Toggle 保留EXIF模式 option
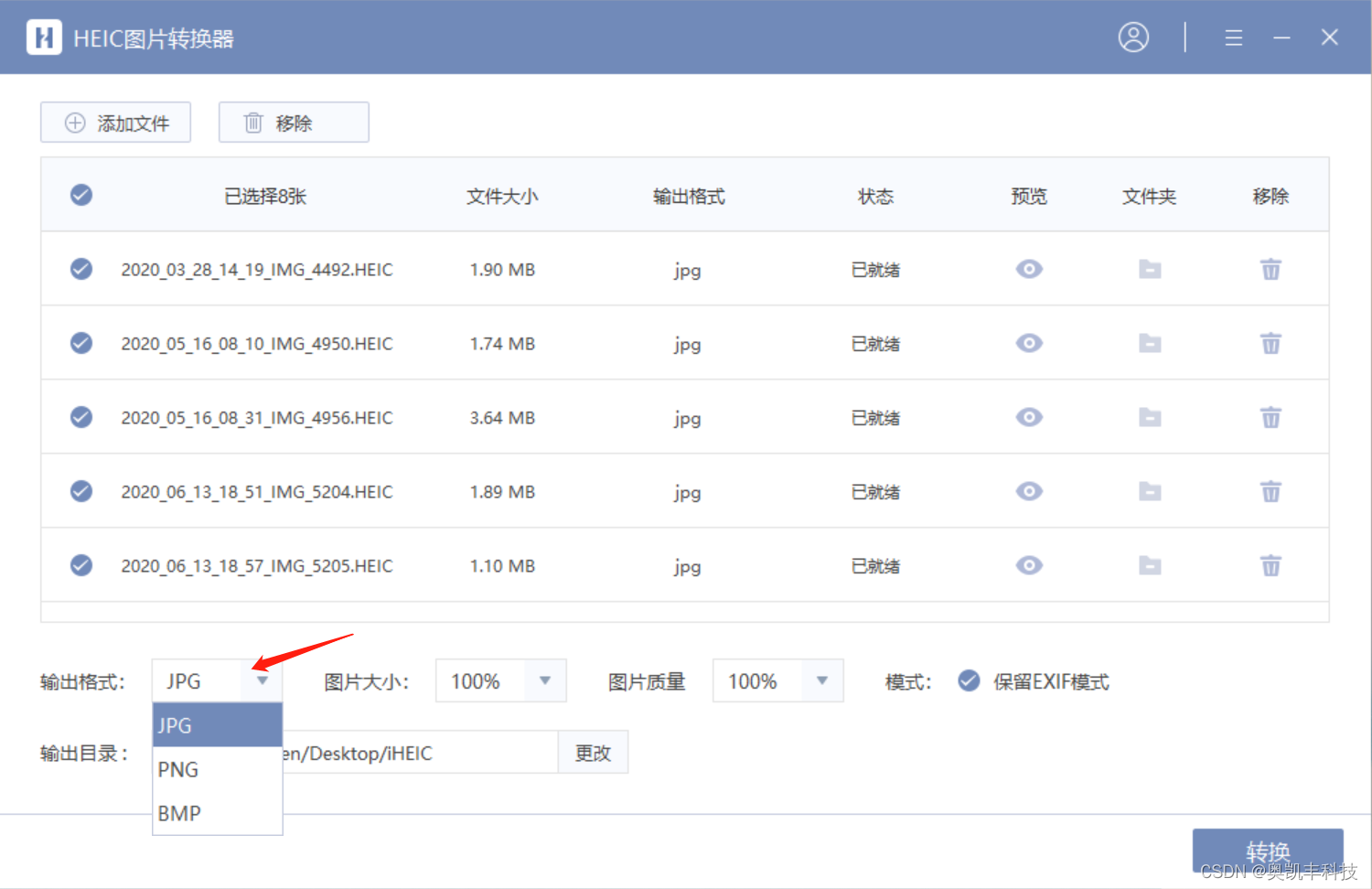 tap(968, 680)
